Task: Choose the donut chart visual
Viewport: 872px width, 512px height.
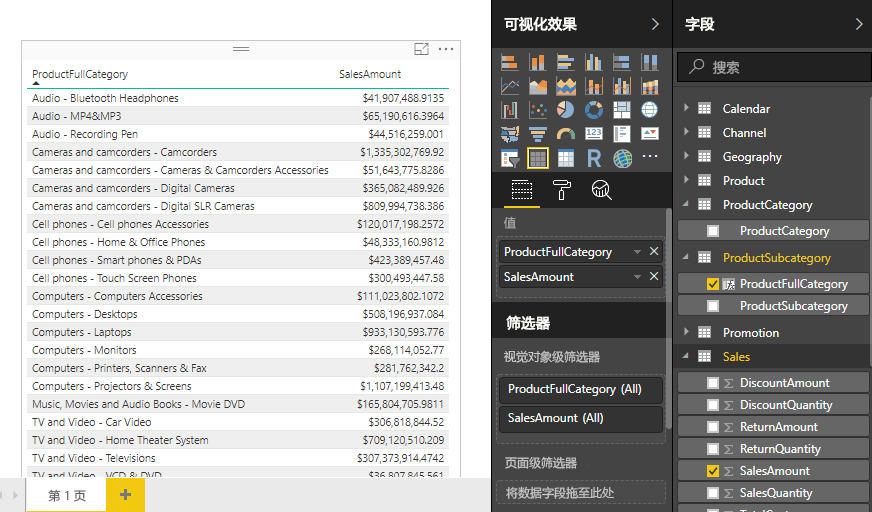Action: coord(594,110)
